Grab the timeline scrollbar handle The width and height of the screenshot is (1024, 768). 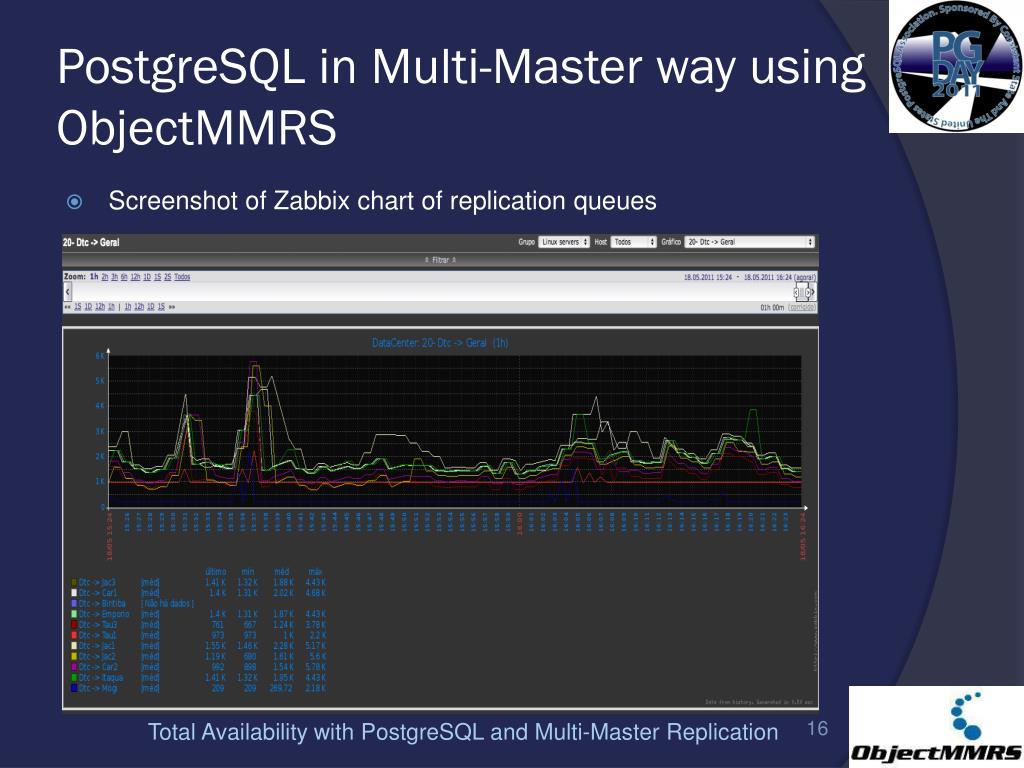pyautogui.click(x=801, y=292)
